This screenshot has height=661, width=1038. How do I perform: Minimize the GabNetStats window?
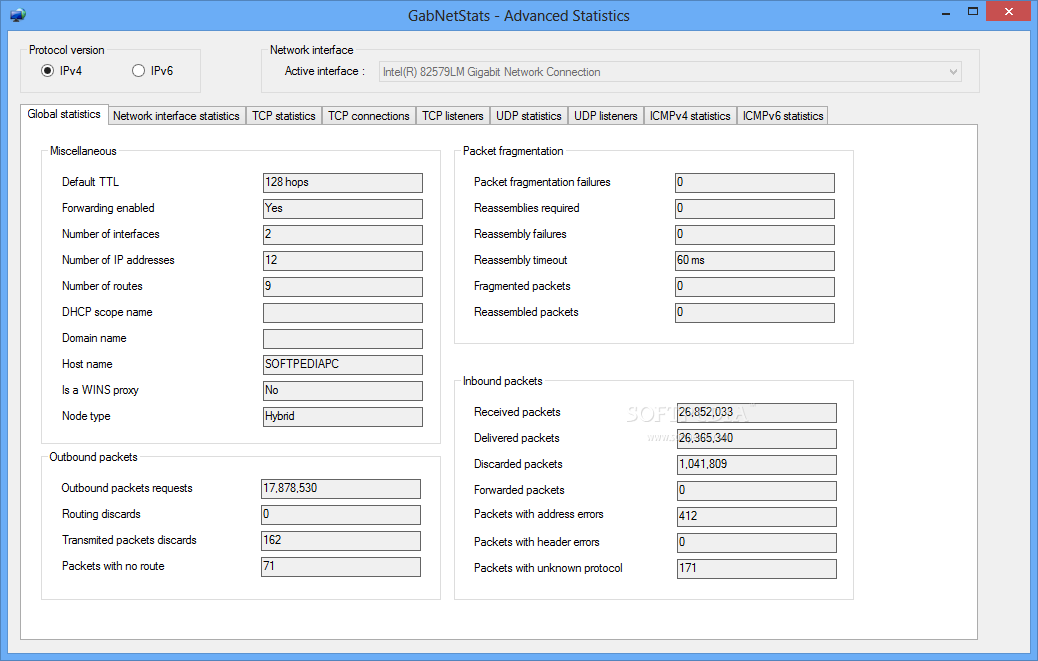click(945, 12)
